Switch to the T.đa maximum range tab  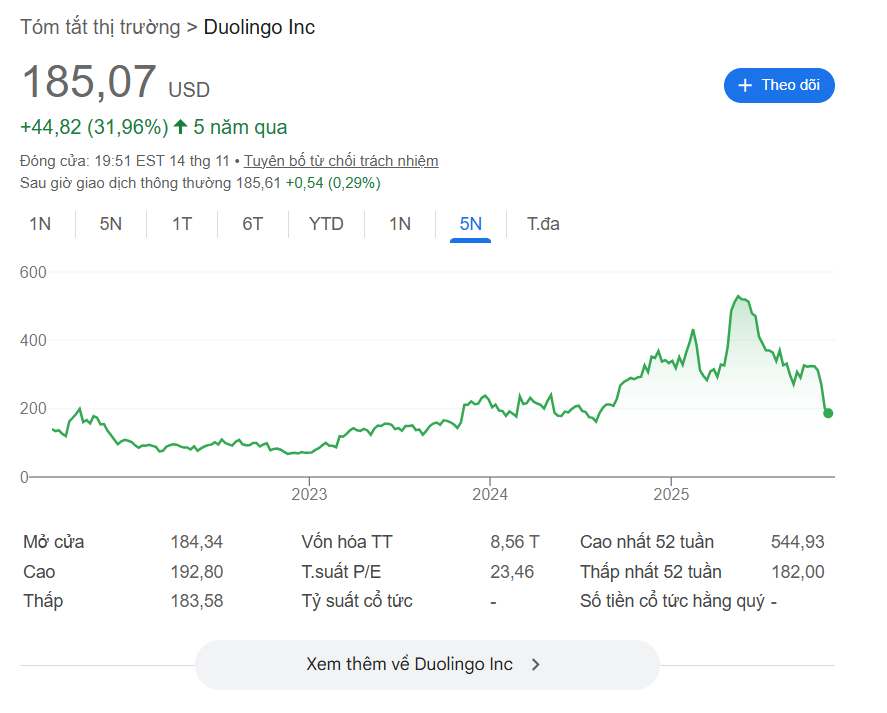pyautogui.click(x=543, y=224)
